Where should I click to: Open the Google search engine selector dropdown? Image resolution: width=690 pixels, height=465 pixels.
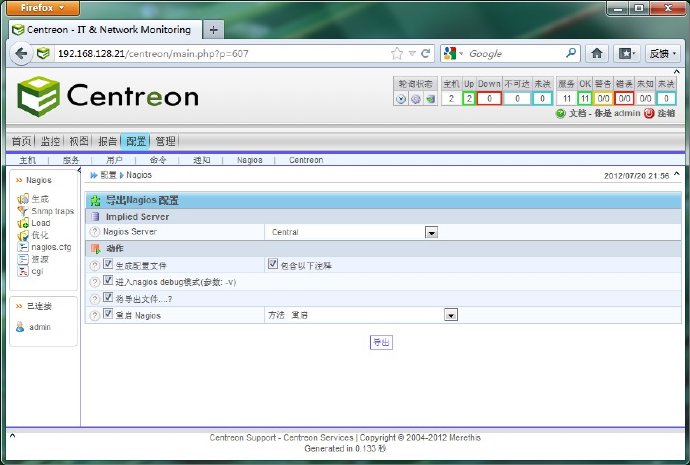click(x=453, y=54)
